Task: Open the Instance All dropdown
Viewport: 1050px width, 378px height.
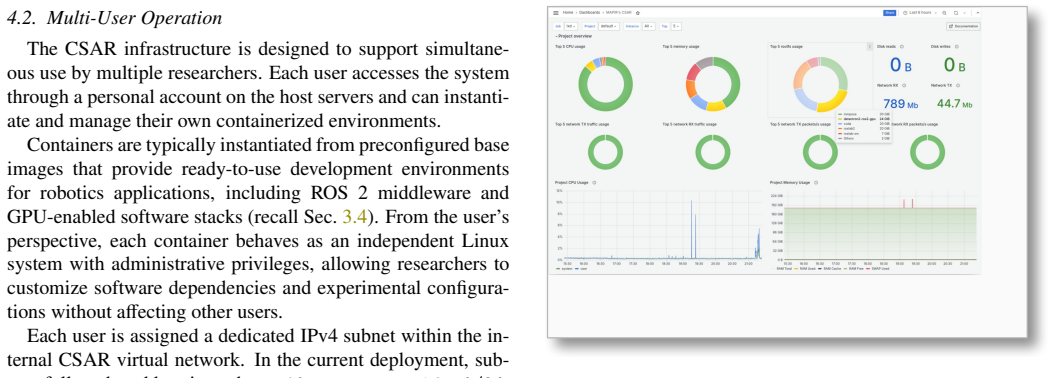Action: pyautogui.click(x=648, y=26)
